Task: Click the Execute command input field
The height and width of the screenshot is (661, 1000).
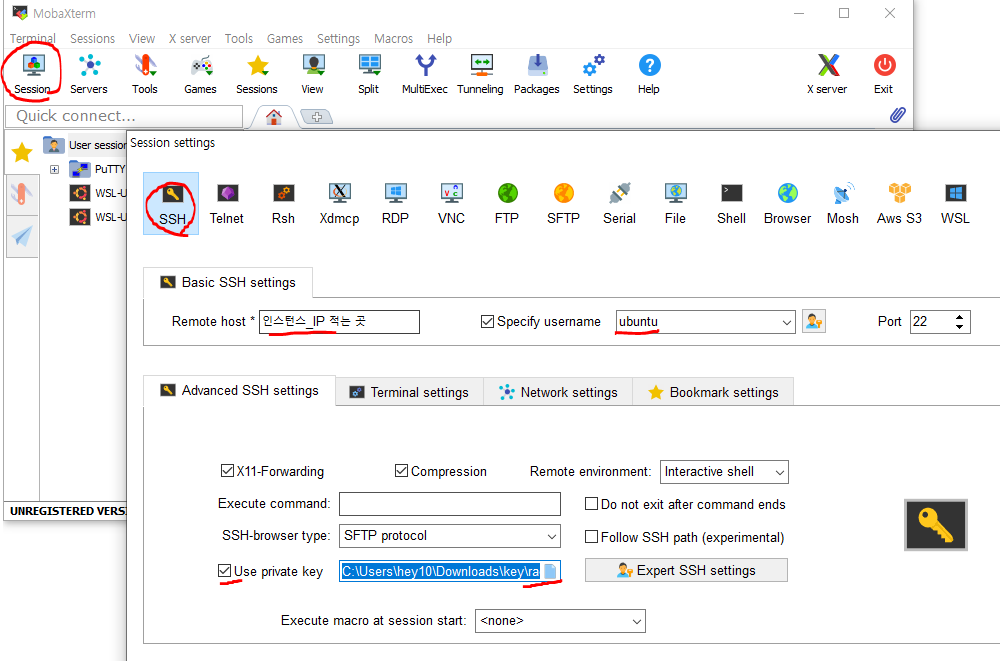Action: 450,503
